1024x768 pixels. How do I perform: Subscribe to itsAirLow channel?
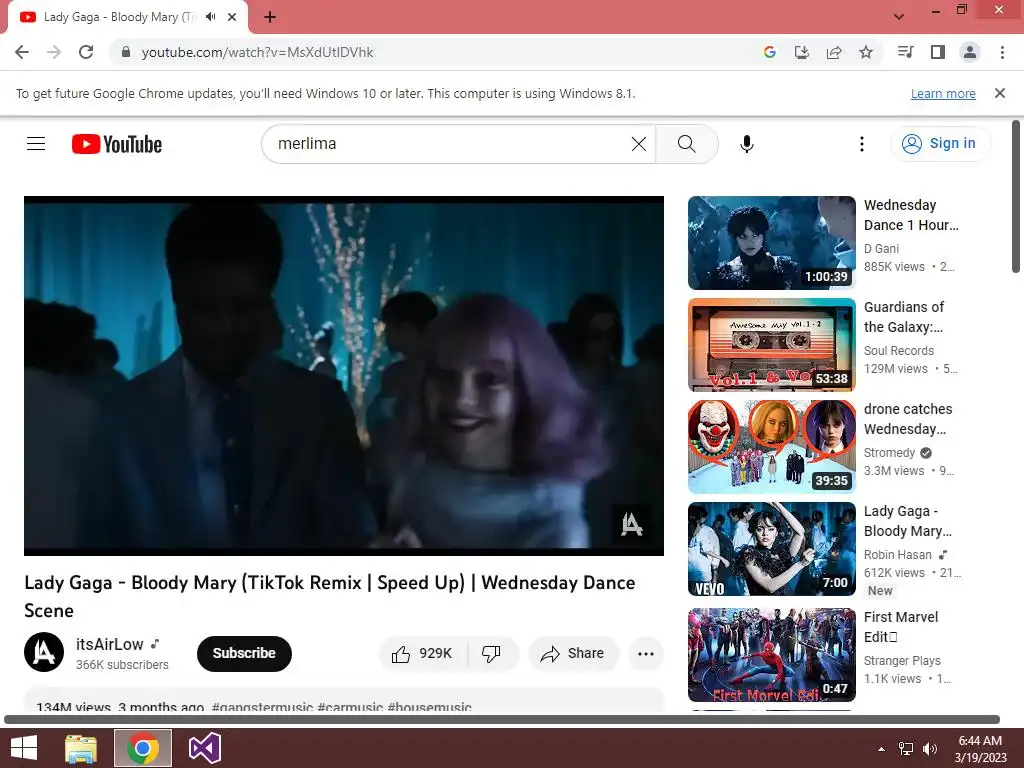point(244,653)
